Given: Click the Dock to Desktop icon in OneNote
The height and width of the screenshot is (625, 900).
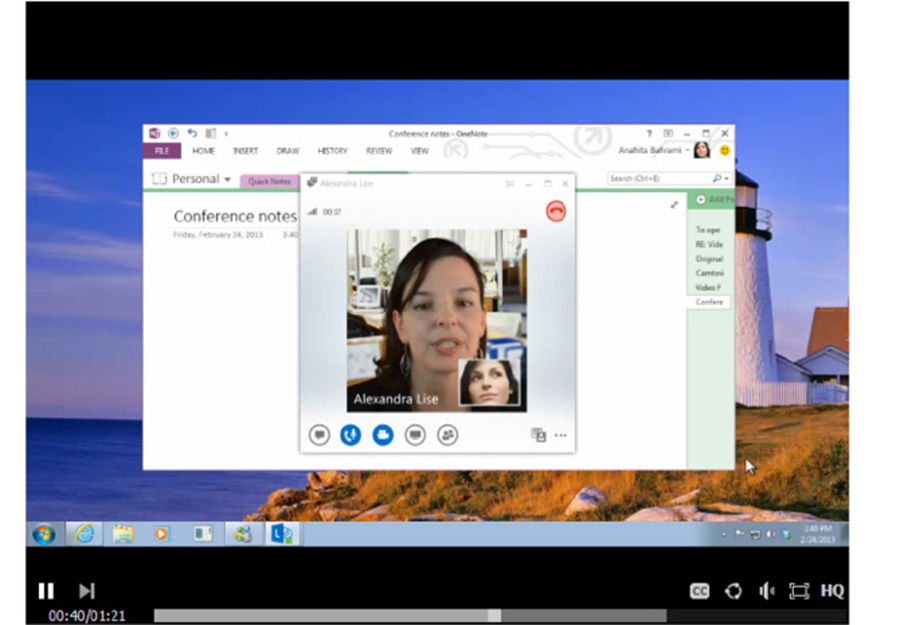Looking at the screenshot, I should (211, 133).
